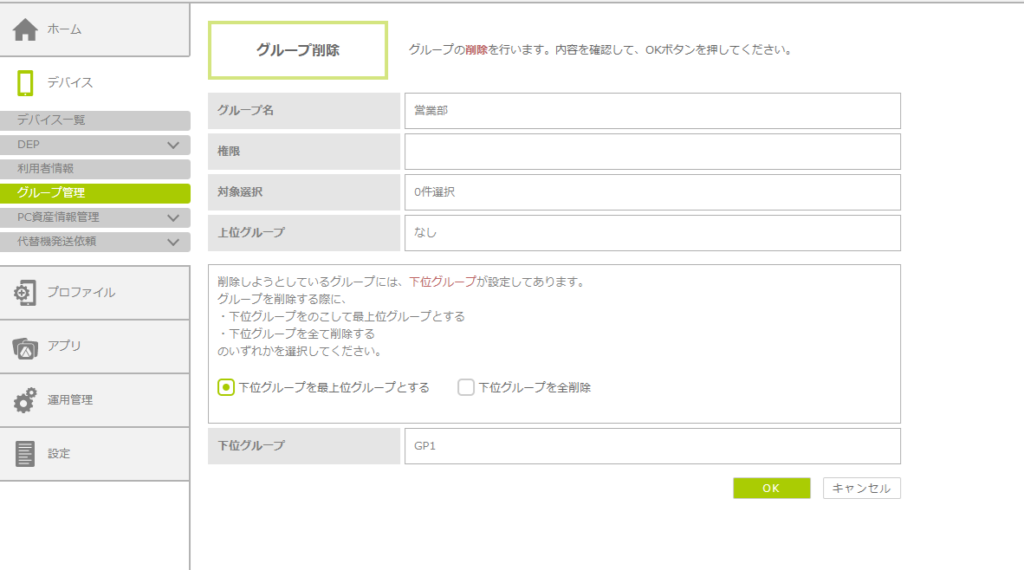Click the 対象選択 field showing 0件選択
The height and width of the screenshot is (570, 1024).
tap(652, 192)
